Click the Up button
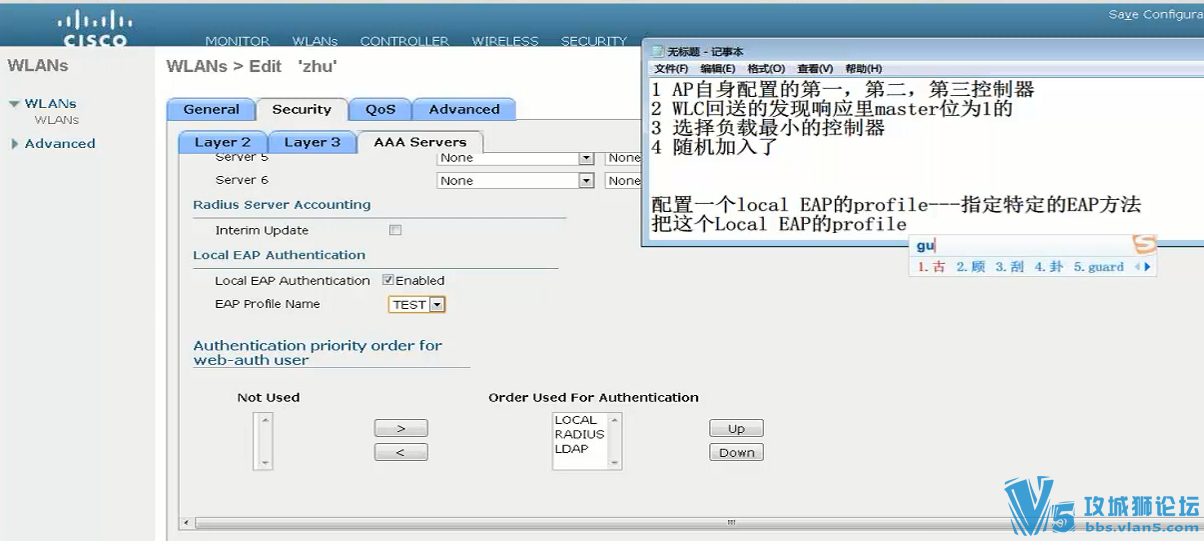 (x=736, y=428)
